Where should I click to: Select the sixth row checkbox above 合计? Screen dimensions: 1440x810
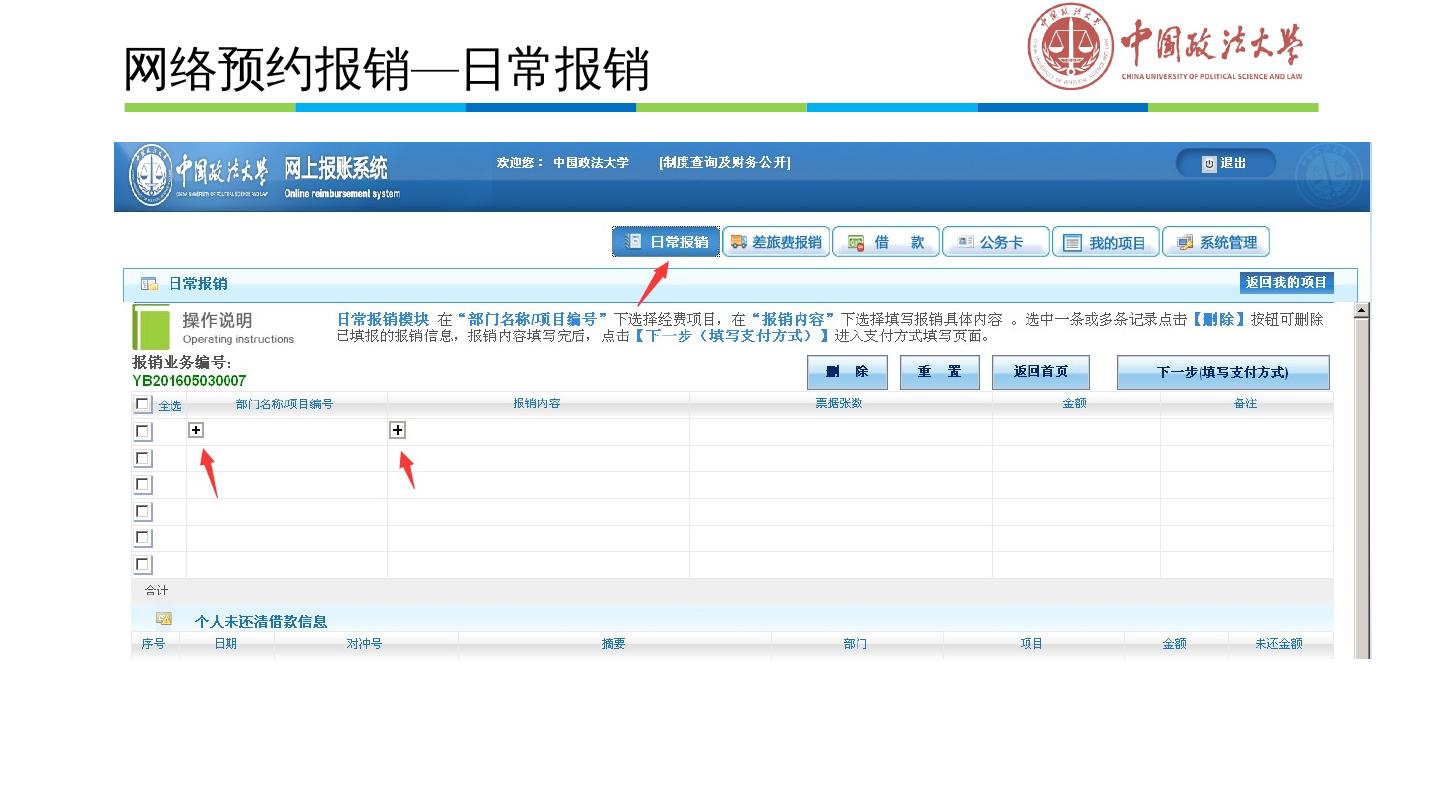click(x=143, y=564)
